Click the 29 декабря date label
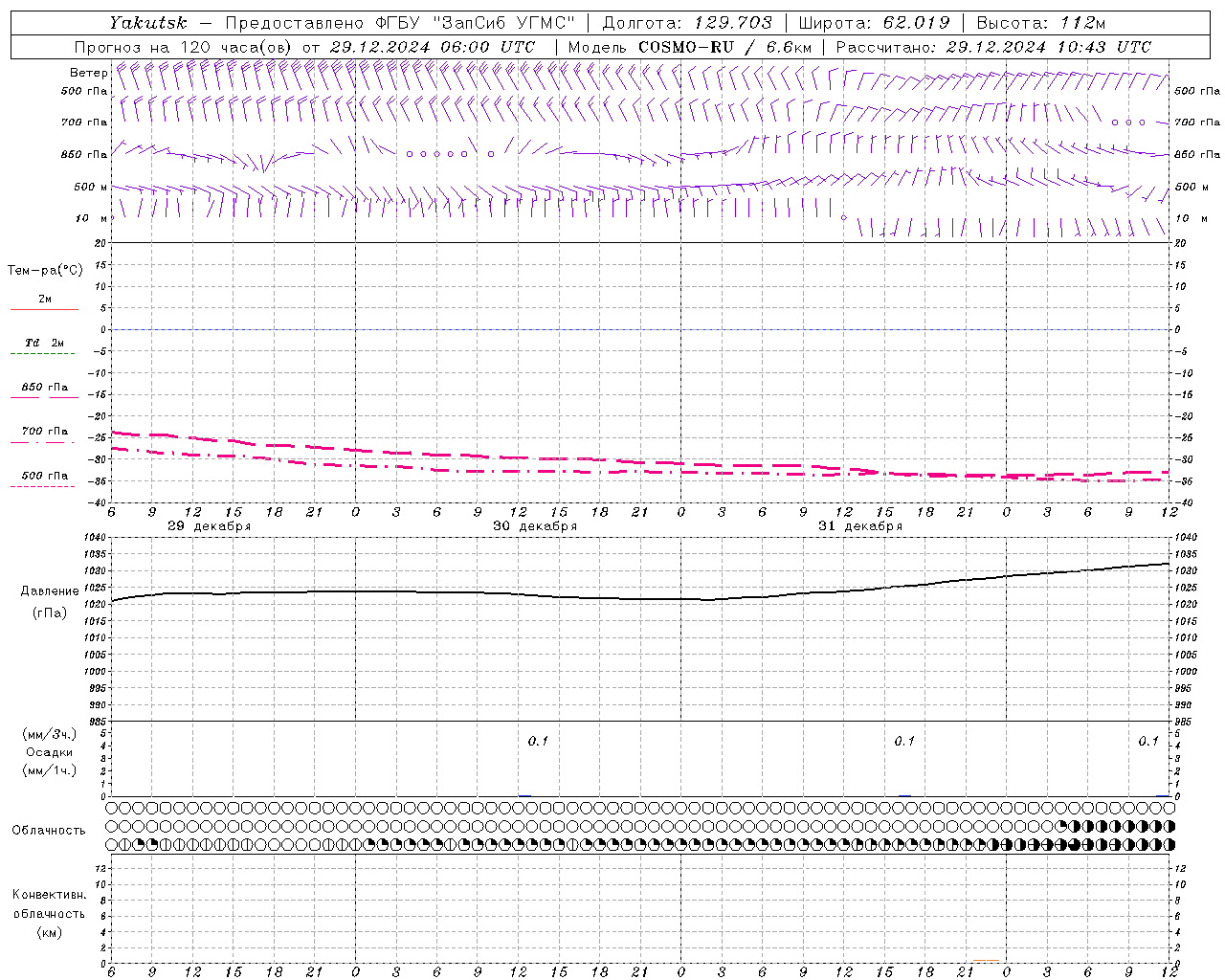1225x980 pixels. (x=210, y=526)
